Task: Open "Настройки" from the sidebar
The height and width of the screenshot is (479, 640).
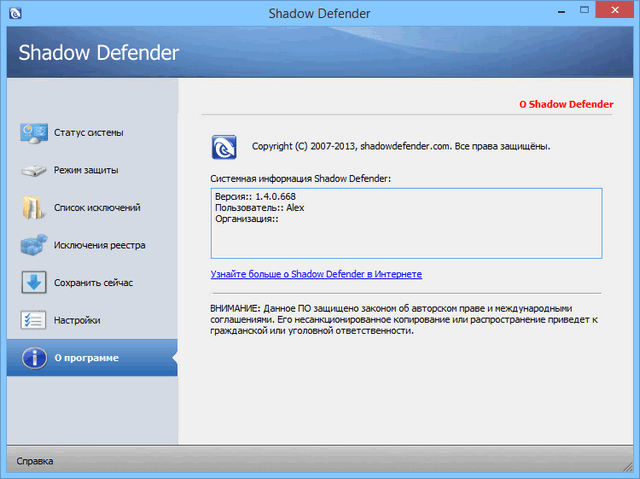Action: tap(77, 320)
